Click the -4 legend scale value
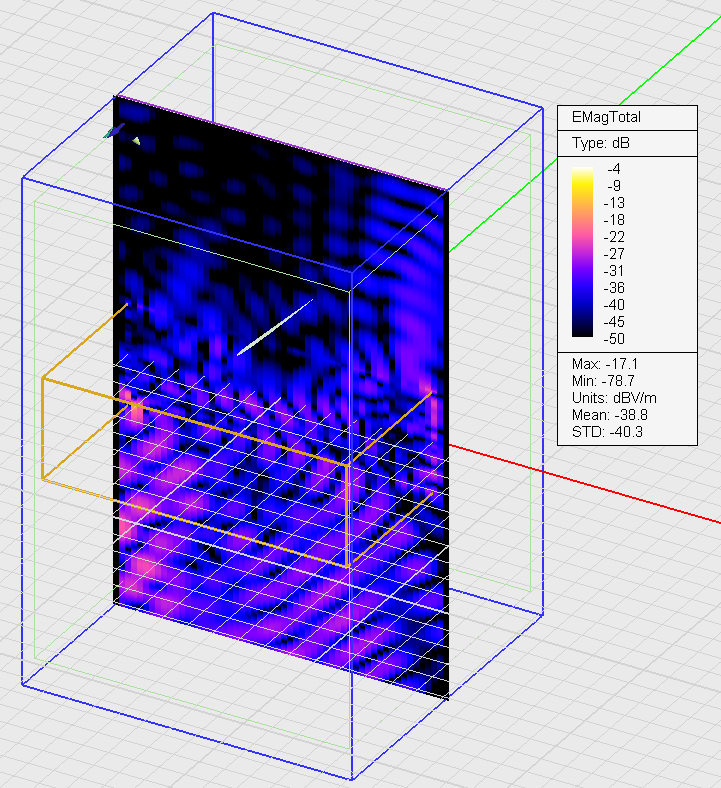 [x=614, y=169]
